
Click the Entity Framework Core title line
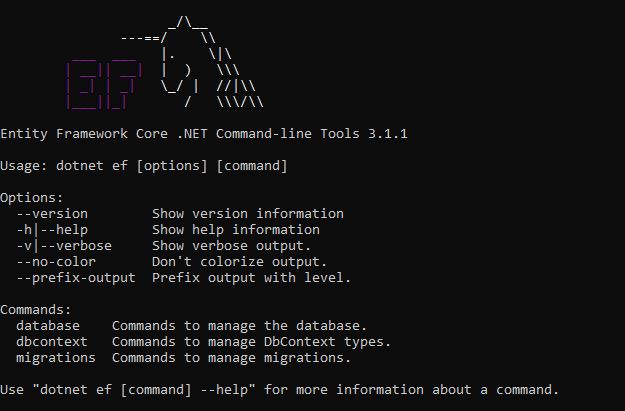coord(204,134)
